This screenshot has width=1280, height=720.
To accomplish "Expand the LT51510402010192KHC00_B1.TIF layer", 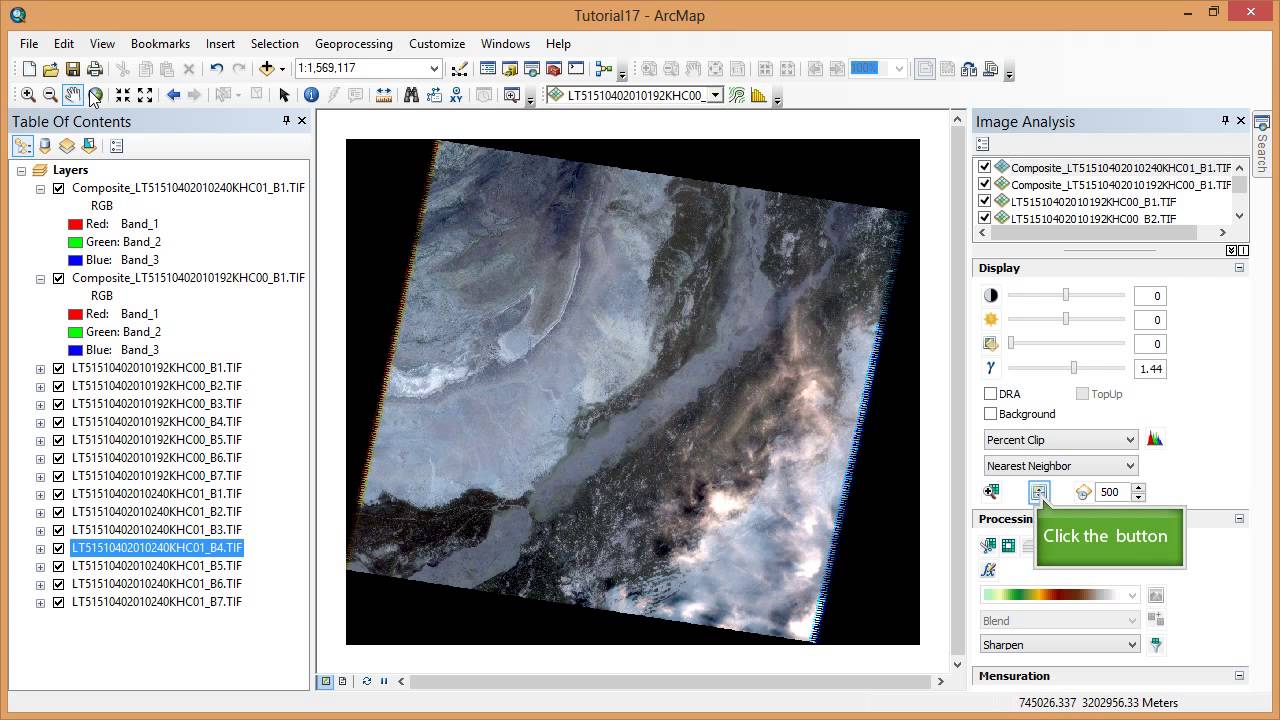I will pyautogui.click(x=41, y=368).
